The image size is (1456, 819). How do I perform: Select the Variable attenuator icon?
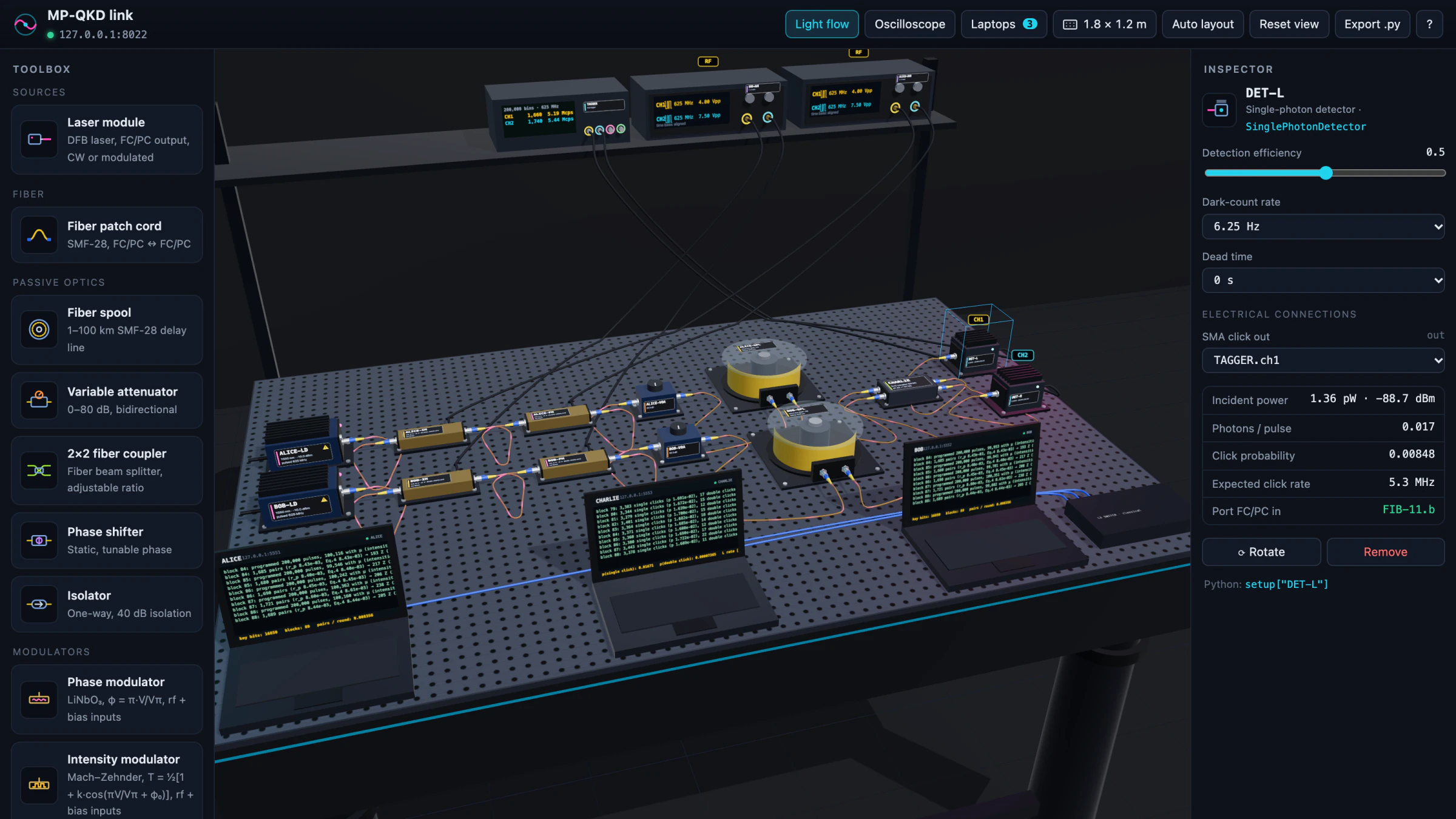[39, 400]
